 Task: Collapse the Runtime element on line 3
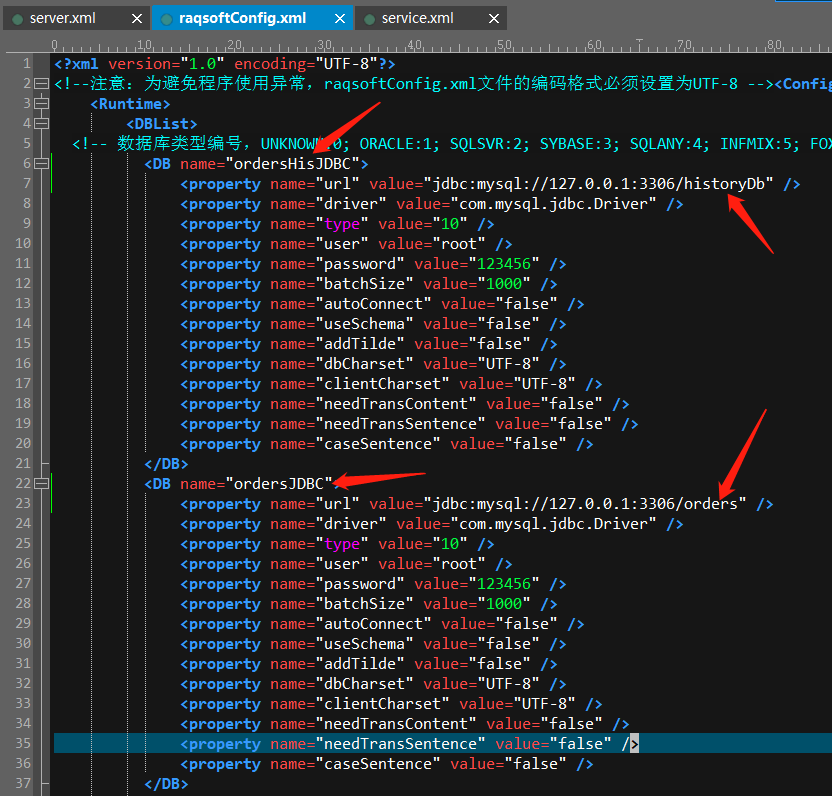coord(41,104)
